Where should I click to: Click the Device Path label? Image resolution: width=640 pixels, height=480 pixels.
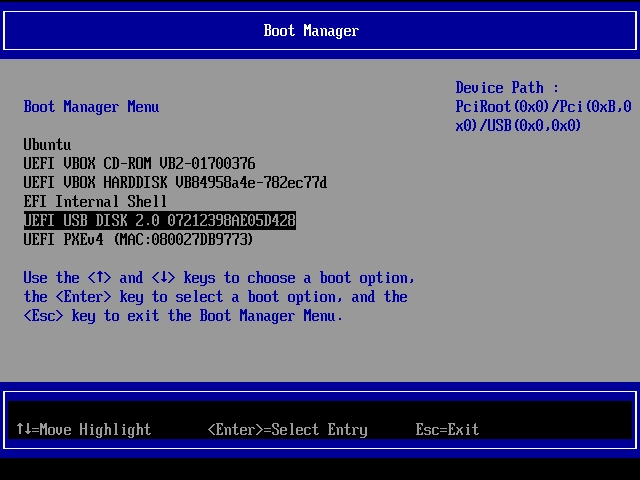click(507, 88)
